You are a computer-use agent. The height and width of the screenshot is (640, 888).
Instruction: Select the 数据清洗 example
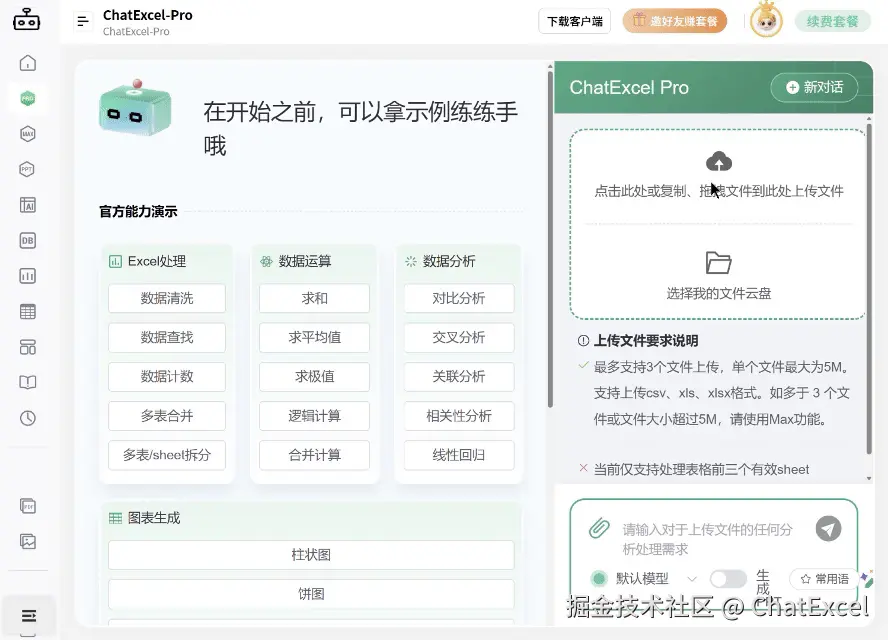click(x=166, y=298)
